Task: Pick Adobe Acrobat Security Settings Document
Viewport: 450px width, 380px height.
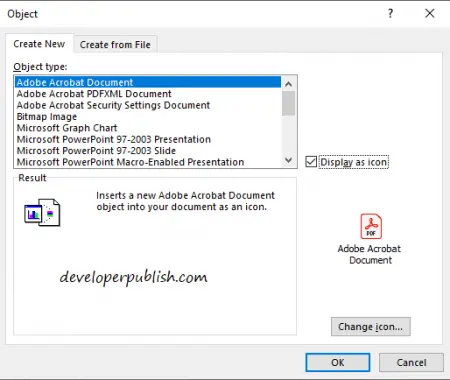Action: [x=148, y=105]
